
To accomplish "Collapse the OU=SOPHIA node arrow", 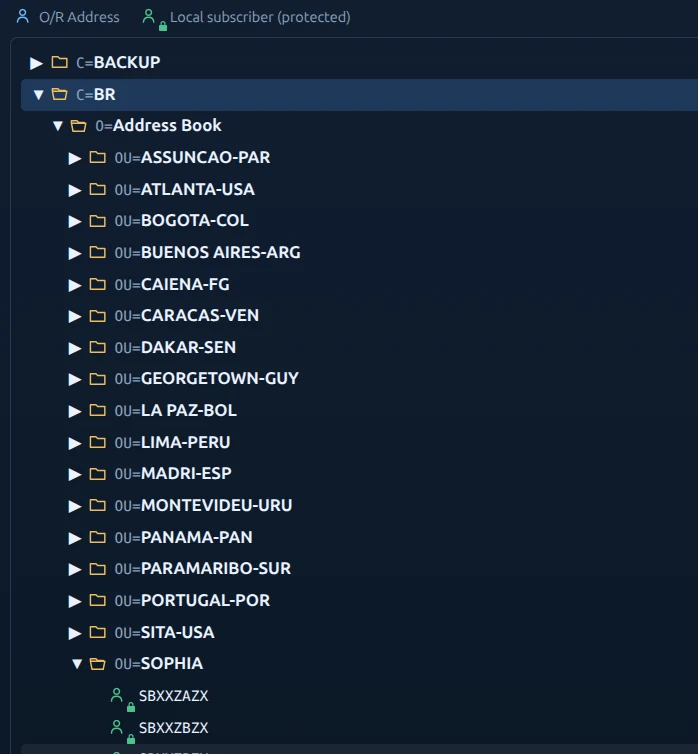I will tap(77, 664).
